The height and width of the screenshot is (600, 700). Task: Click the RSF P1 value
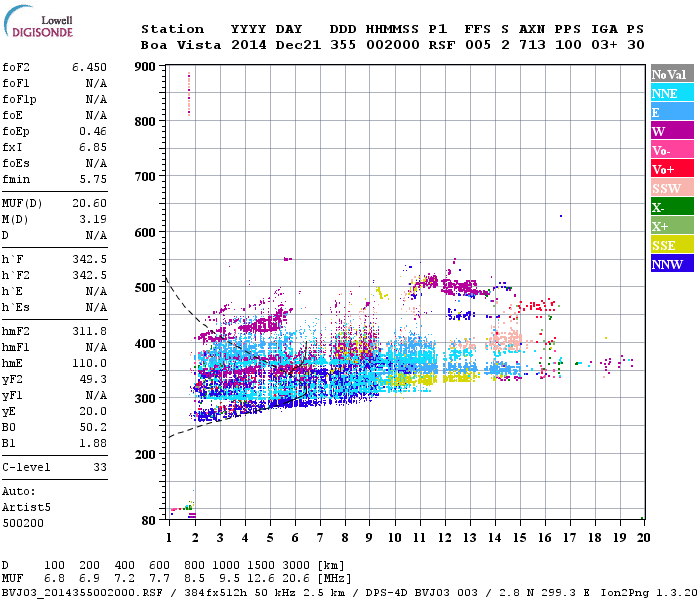442,45
